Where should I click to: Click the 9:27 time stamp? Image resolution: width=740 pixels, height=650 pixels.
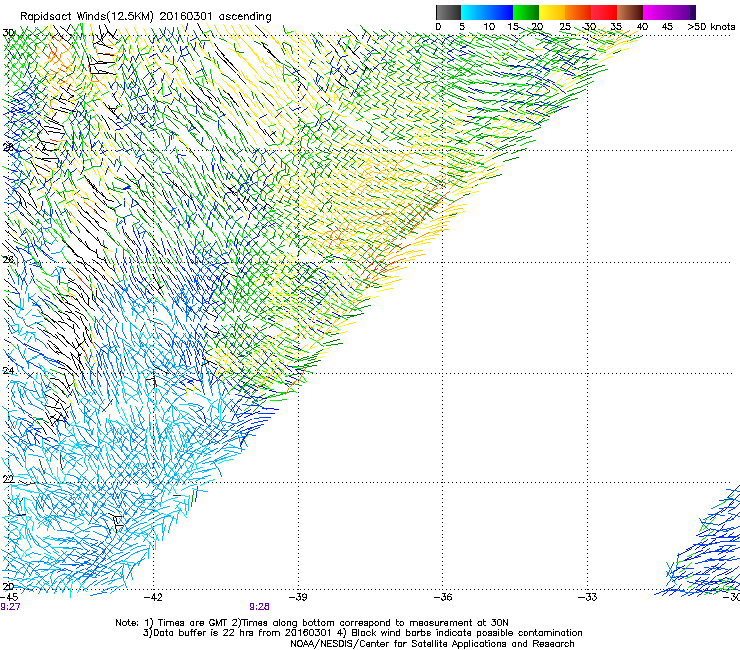(10, 607)
